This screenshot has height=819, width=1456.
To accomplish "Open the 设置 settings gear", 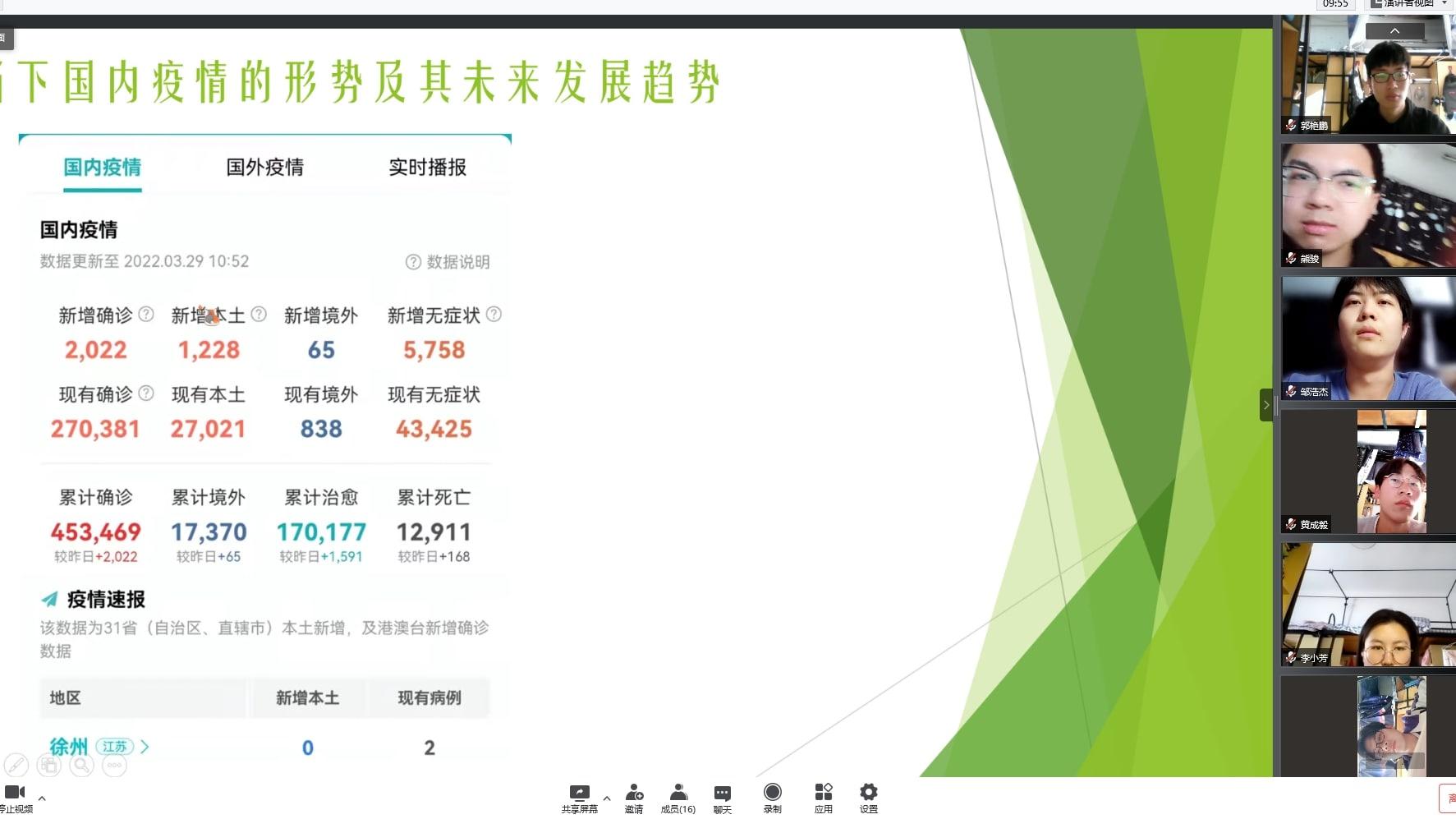I will click(x=869, y=798).
